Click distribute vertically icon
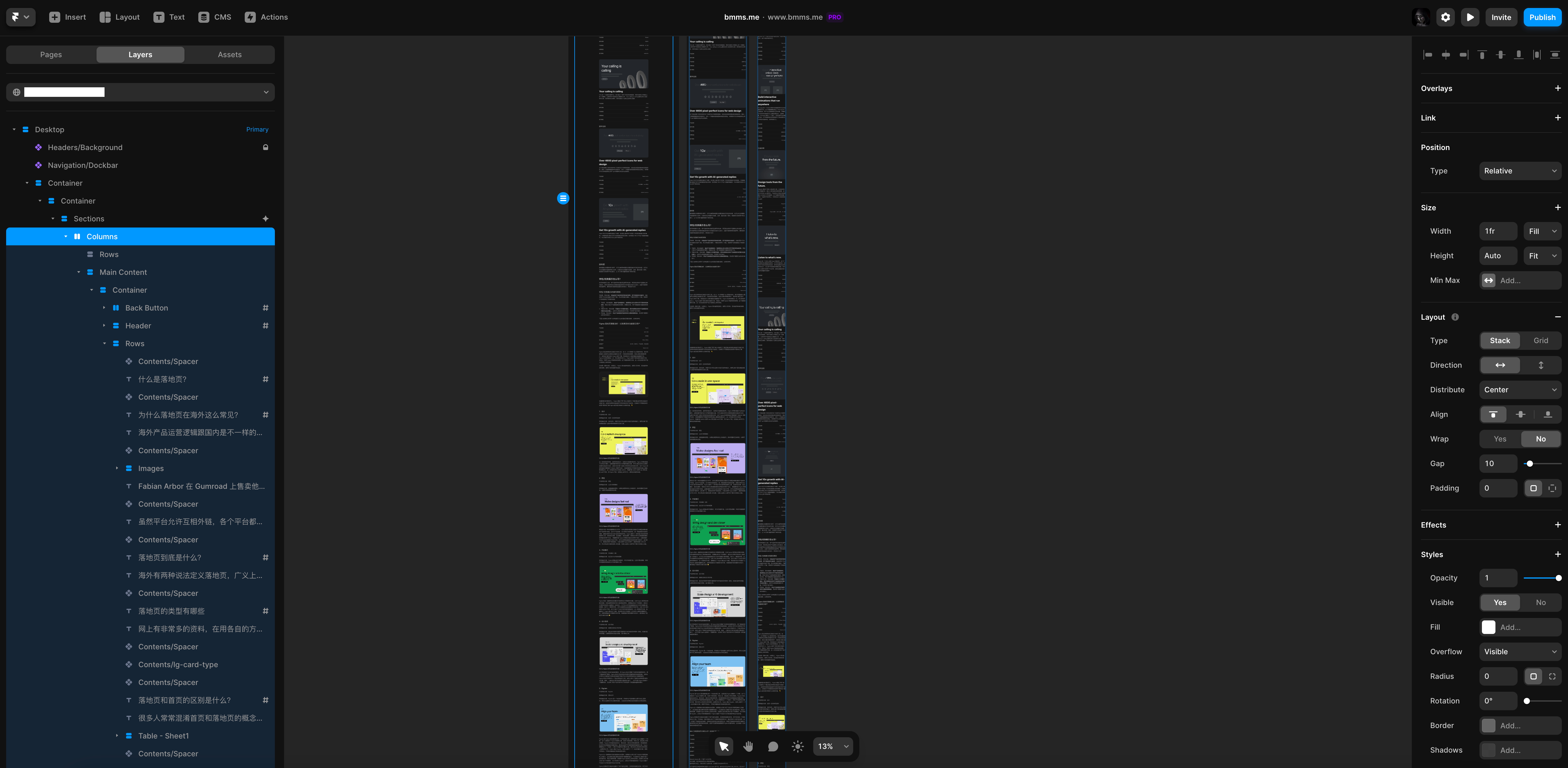 (x=1555, y=55)
